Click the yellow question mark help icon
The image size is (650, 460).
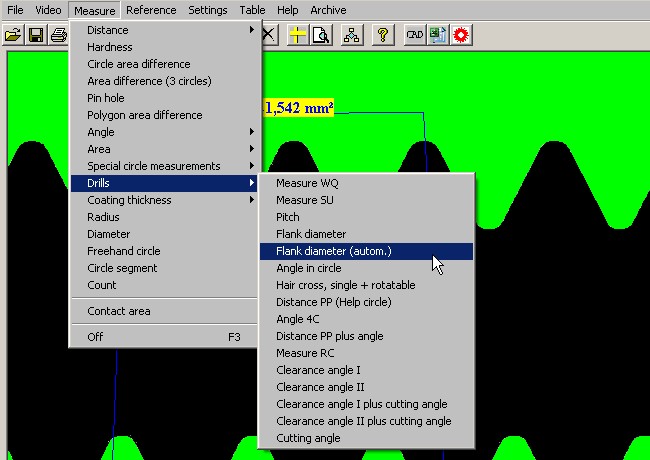(x=382, y=35)
